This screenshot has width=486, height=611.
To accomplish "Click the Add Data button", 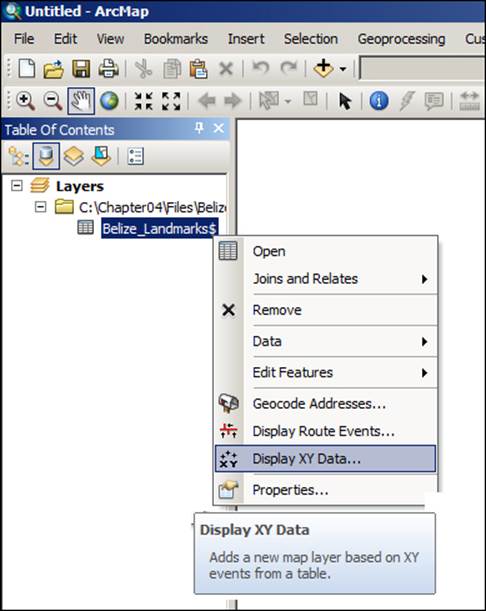I will click(323, 68).
